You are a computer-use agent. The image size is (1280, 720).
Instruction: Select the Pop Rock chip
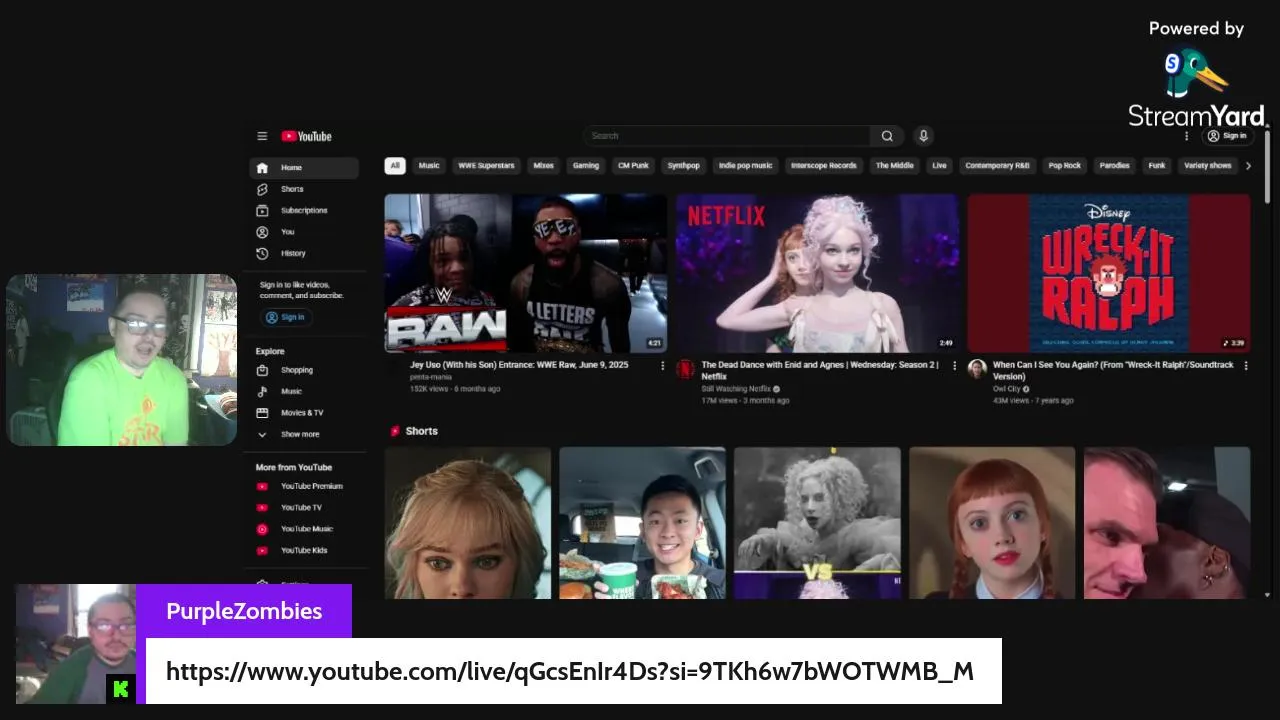[x=1065, y=166]
